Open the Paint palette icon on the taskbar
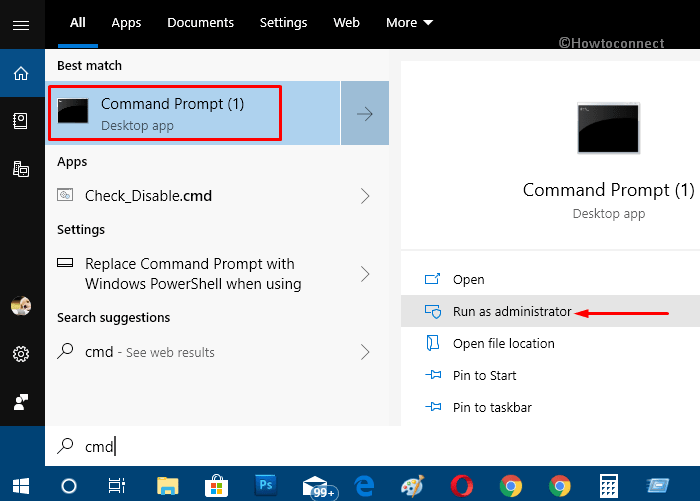700x501 pixels. pyautogui.click(x=413, y=486)
